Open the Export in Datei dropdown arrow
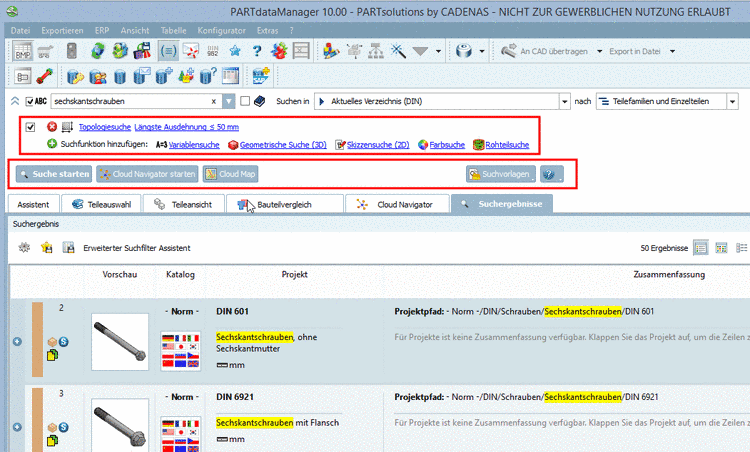 672,51
